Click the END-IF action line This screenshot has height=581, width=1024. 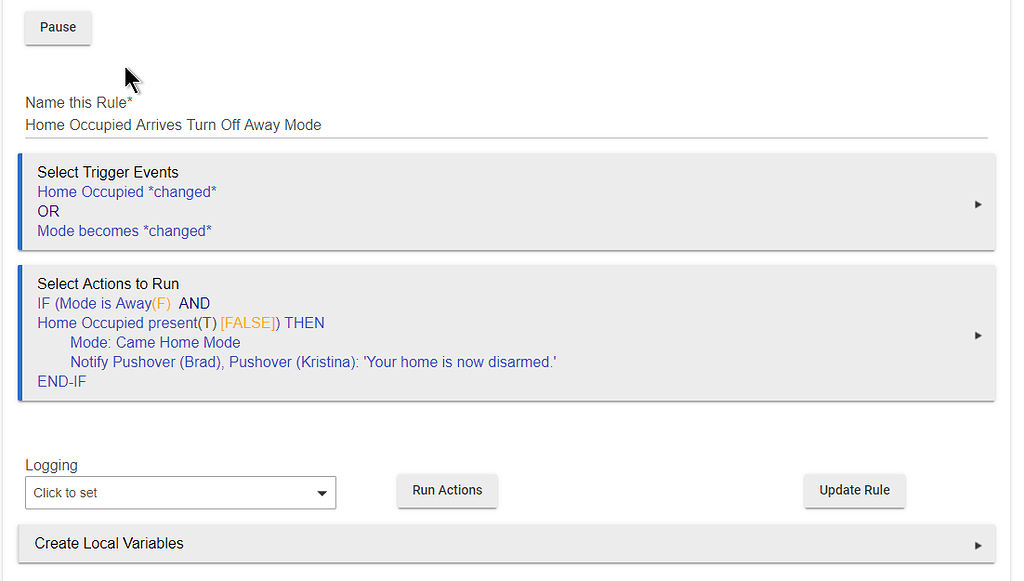[62, 381]
